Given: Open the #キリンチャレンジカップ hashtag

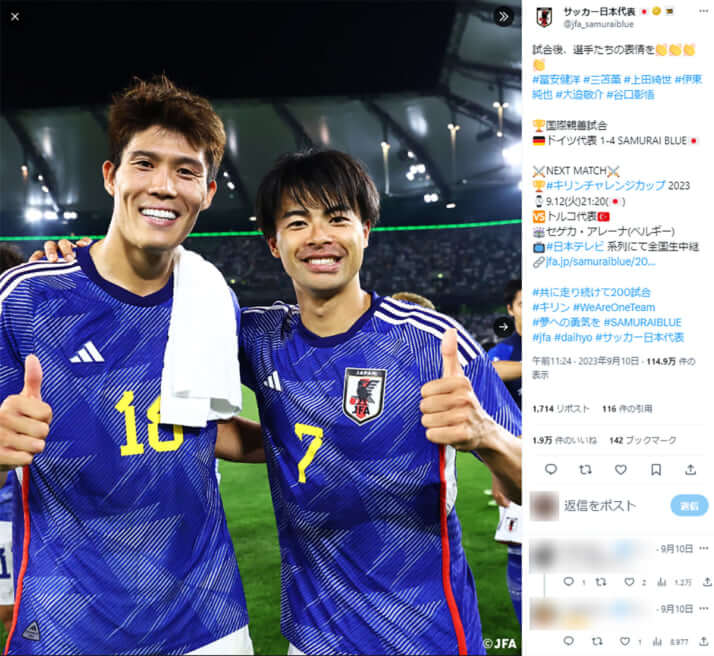Looking at the screenshot, I should (x=606, y=186).
